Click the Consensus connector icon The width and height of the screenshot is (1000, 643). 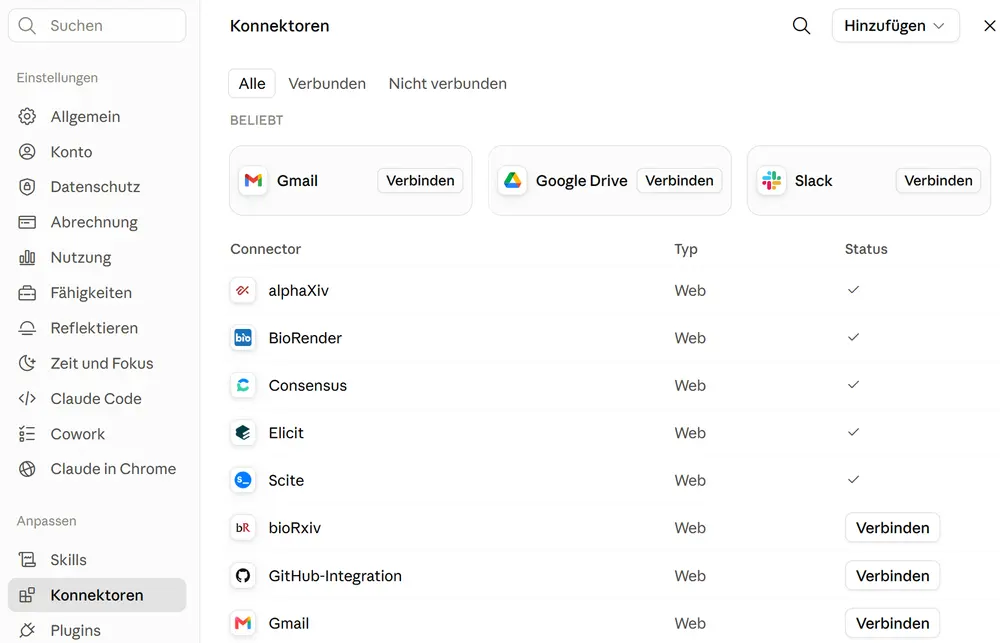(x=243, y=385)
